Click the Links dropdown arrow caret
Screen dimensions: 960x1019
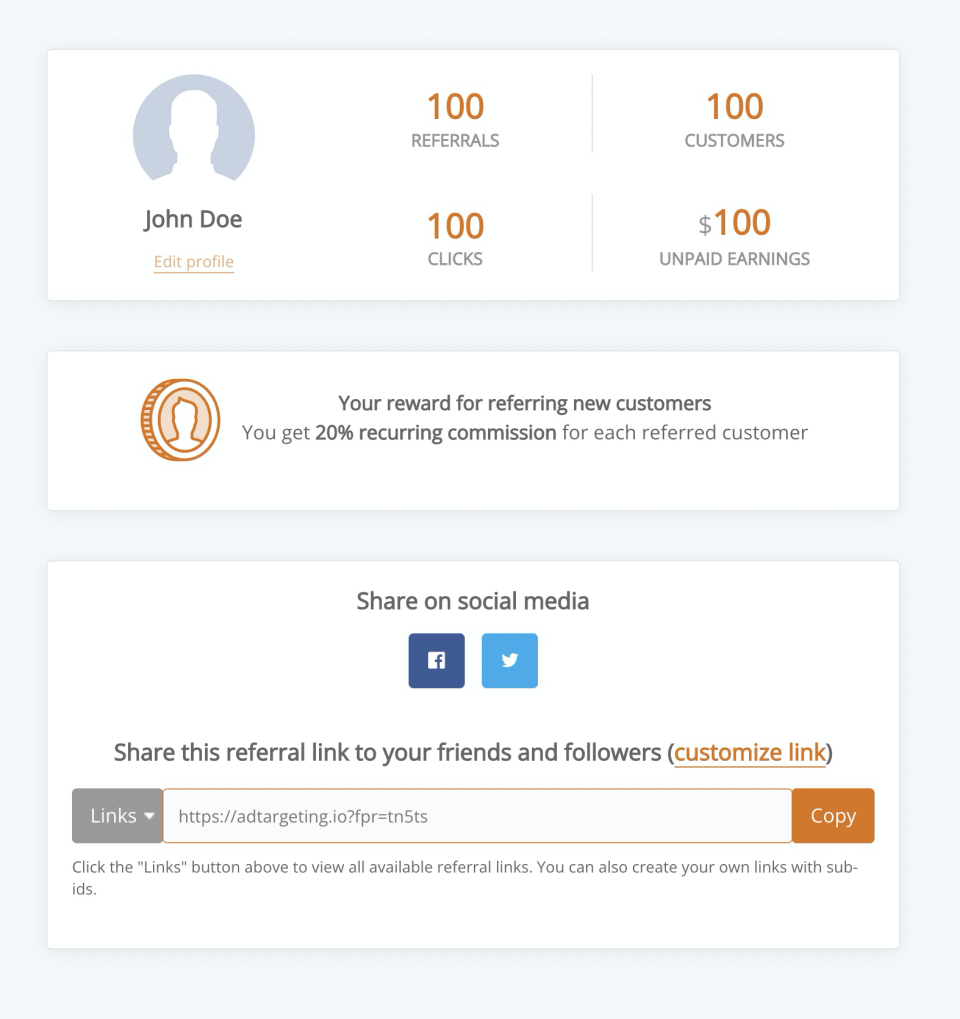[149, 816]
